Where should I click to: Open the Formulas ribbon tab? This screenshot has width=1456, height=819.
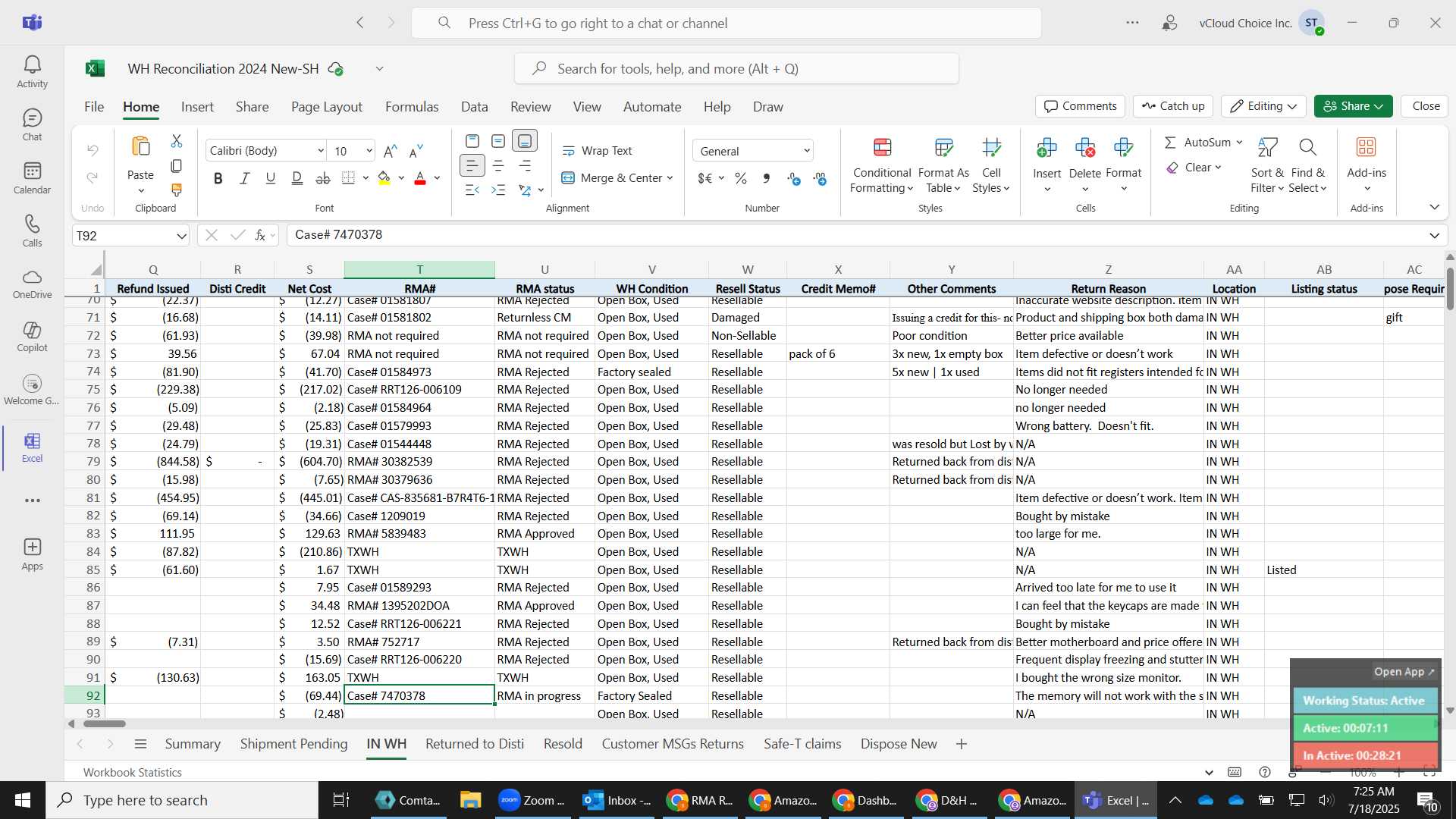coord(412,107)
